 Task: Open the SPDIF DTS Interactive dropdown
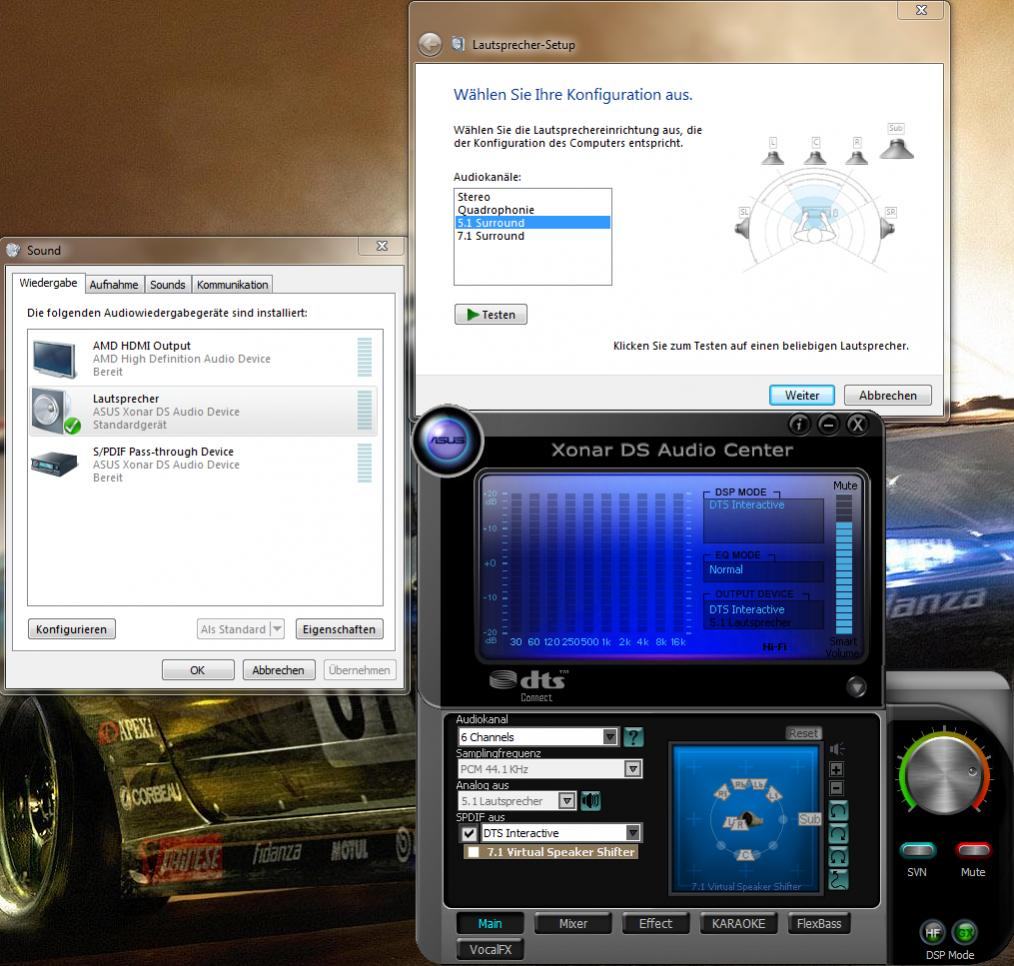point(561,833)
